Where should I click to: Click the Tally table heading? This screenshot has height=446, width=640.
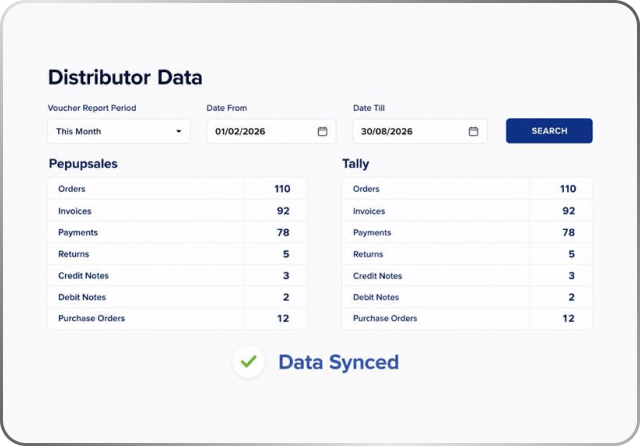[356, 164]
